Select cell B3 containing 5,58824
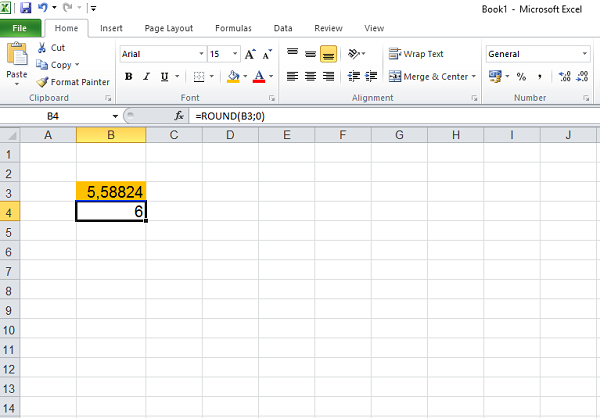This screenshot has height=418, width=600. pos(111,192)
